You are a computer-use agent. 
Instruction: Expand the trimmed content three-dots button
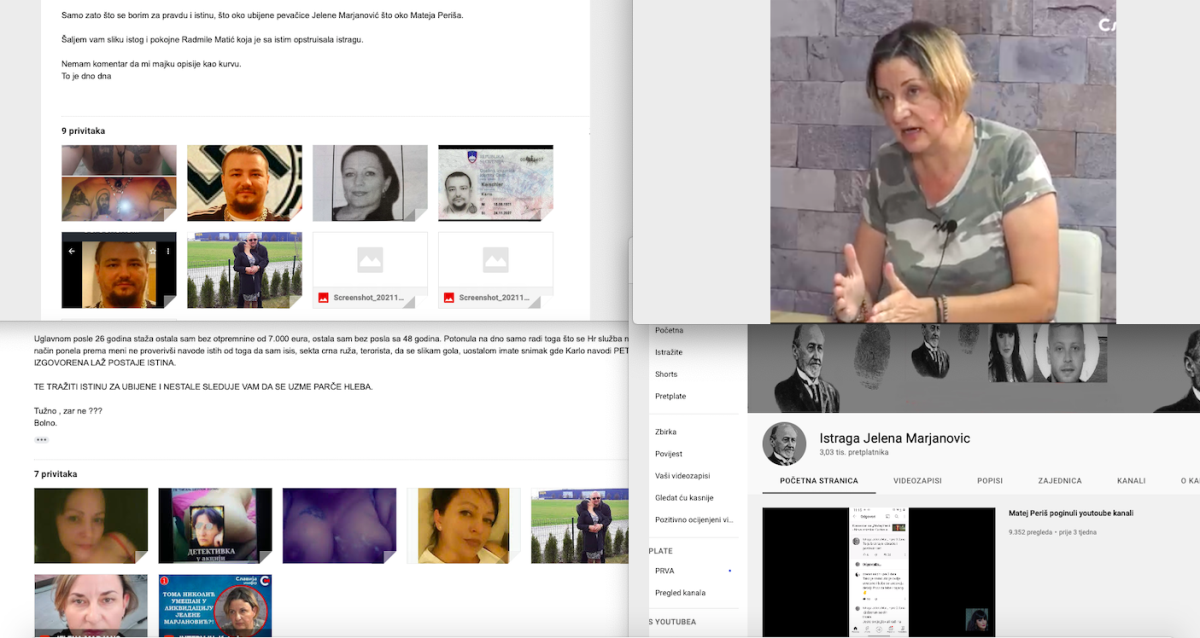41,439
